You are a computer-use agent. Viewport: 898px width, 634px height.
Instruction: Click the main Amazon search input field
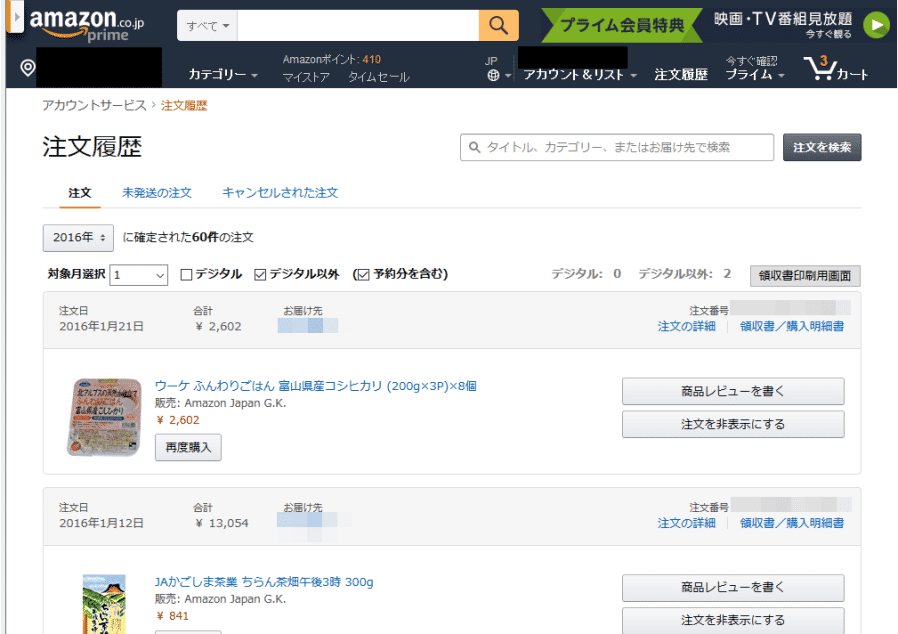click(358, 26)
